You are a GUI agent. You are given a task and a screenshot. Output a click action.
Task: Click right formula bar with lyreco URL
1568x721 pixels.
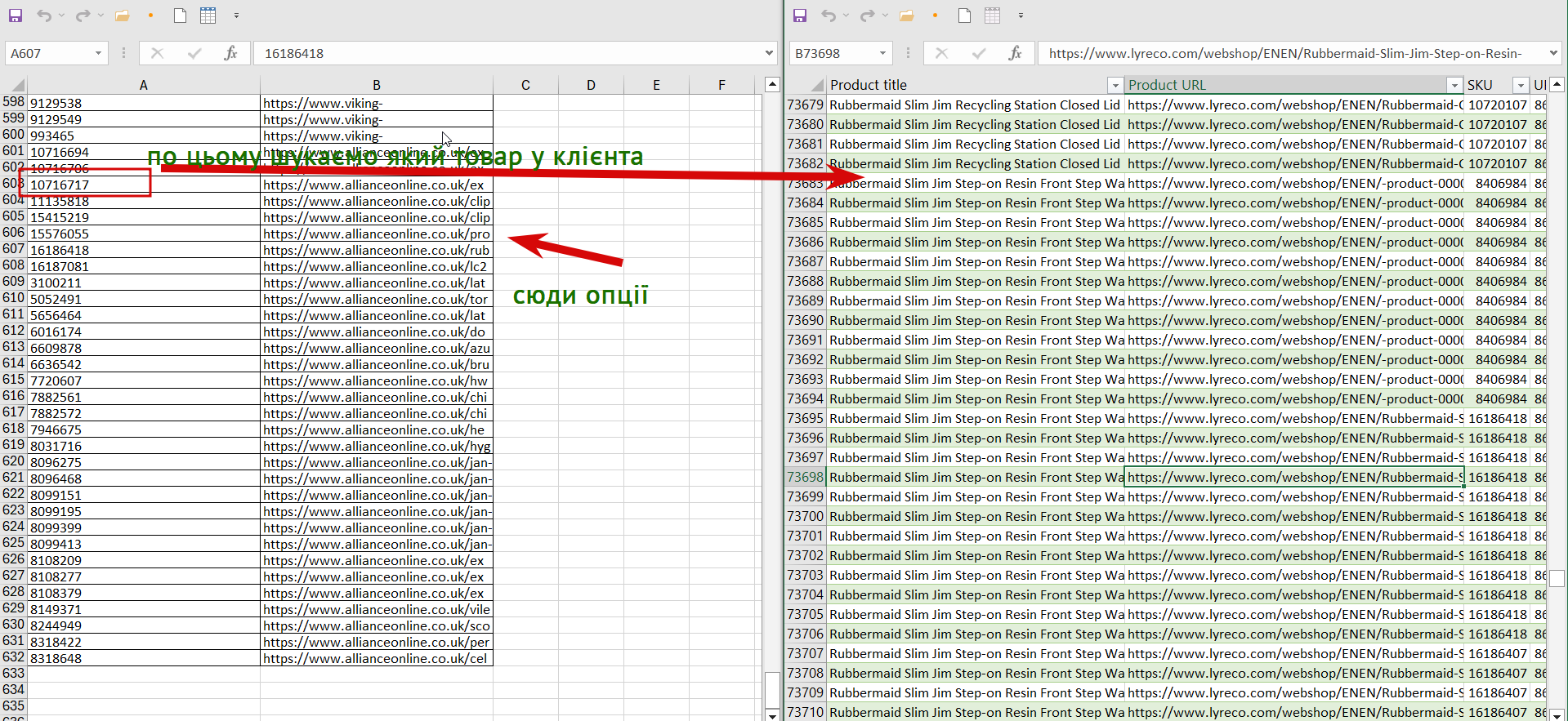point(1292,53)
